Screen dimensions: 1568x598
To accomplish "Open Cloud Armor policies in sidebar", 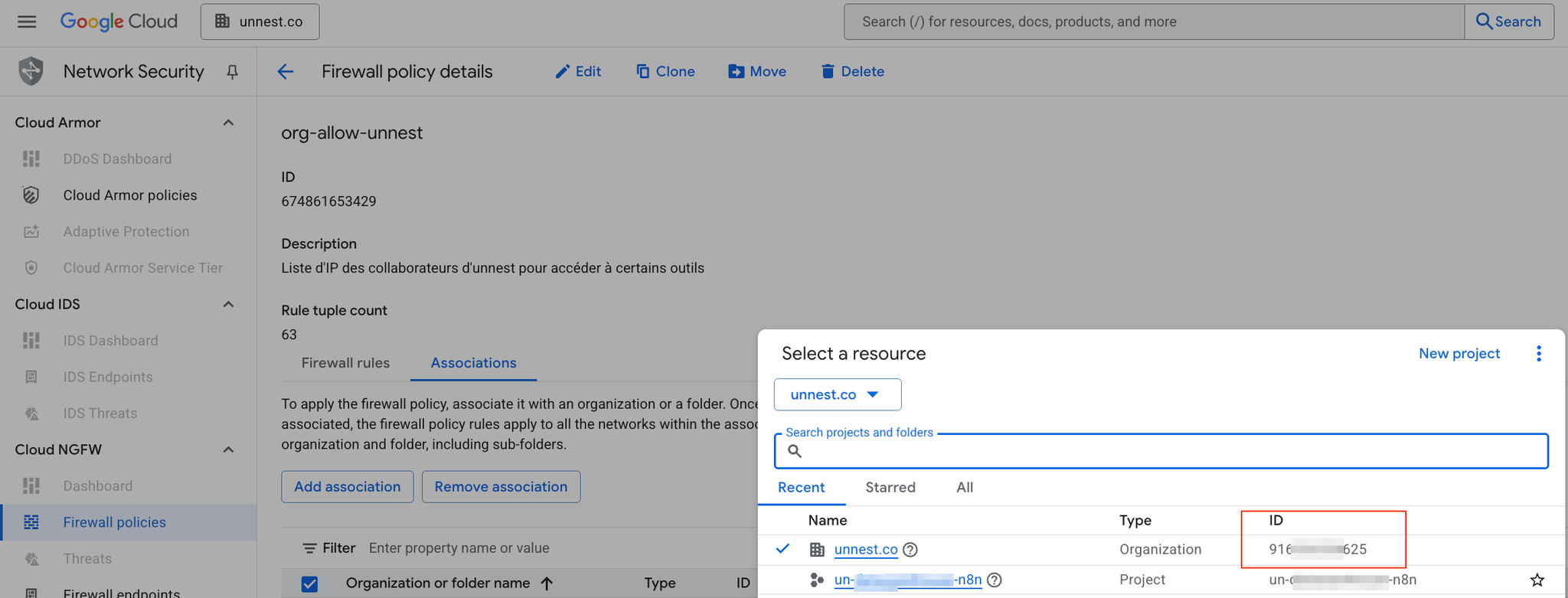I will click(x=130, y=195).
